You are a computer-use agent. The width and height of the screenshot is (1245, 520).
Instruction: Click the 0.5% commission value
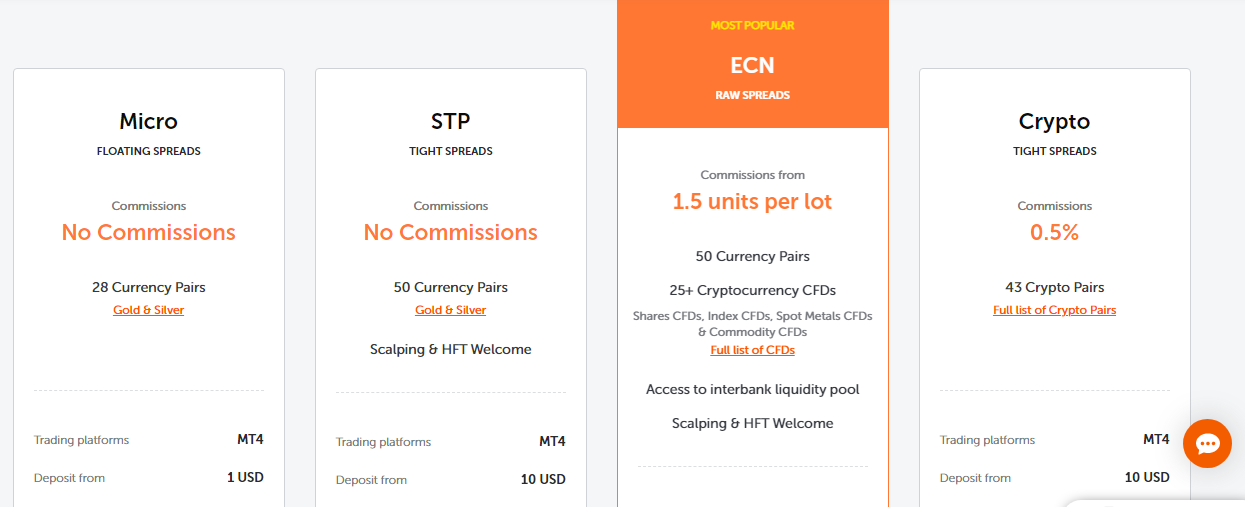point(1054,232)
